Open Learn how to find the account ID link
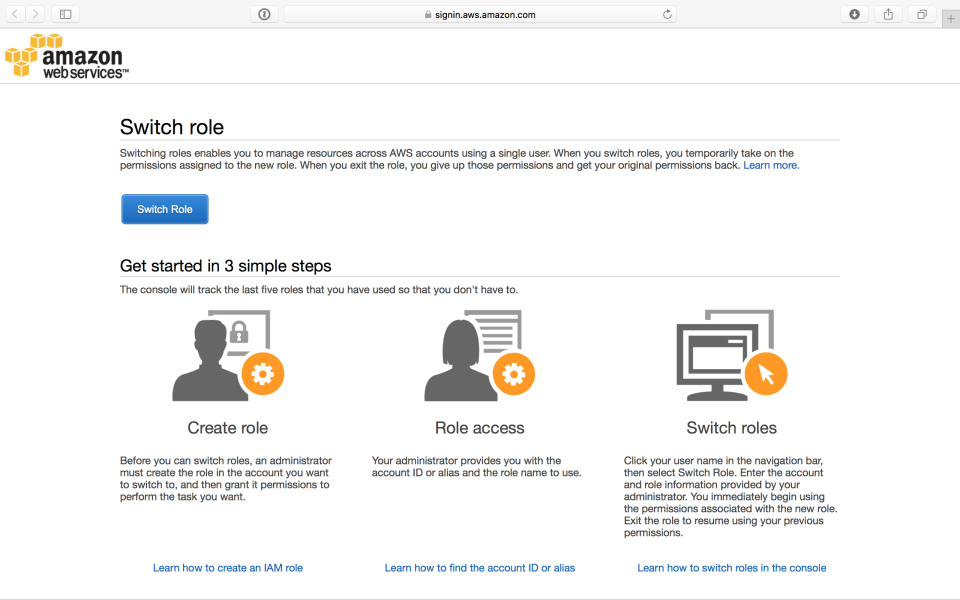Image resolution: width=960 pixels, height=600 pixels. tap(480, 568)
